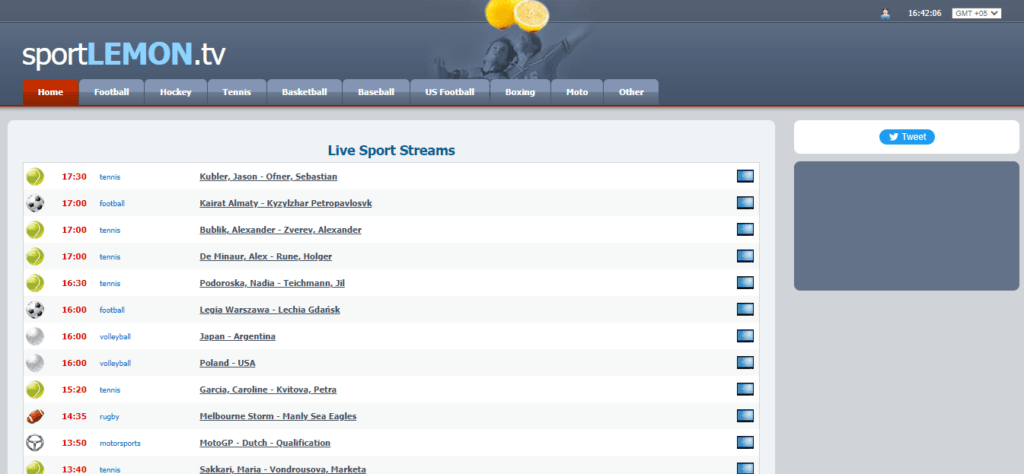The height and width of the screenshot is (474, 1024).
Task: Switch to the Moto tab
Action: 577,92
